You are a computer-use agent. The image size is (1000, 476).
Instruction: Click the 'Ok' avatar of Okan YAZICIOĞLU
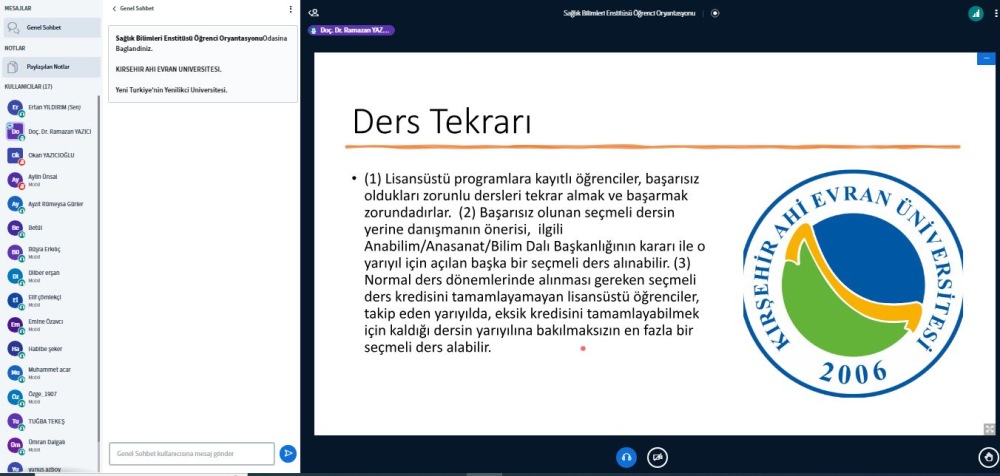pyautogui.click(x=15, y=155)
